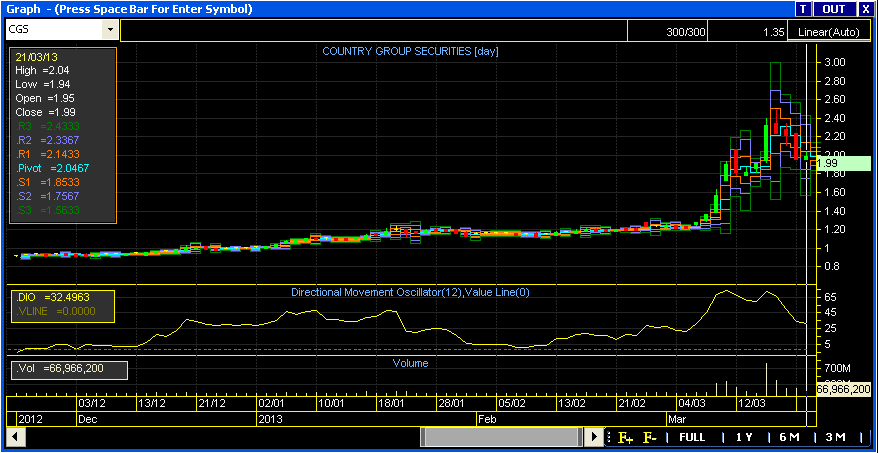
Task: Select the 1 Y time range
Action: tap(744, 437)
